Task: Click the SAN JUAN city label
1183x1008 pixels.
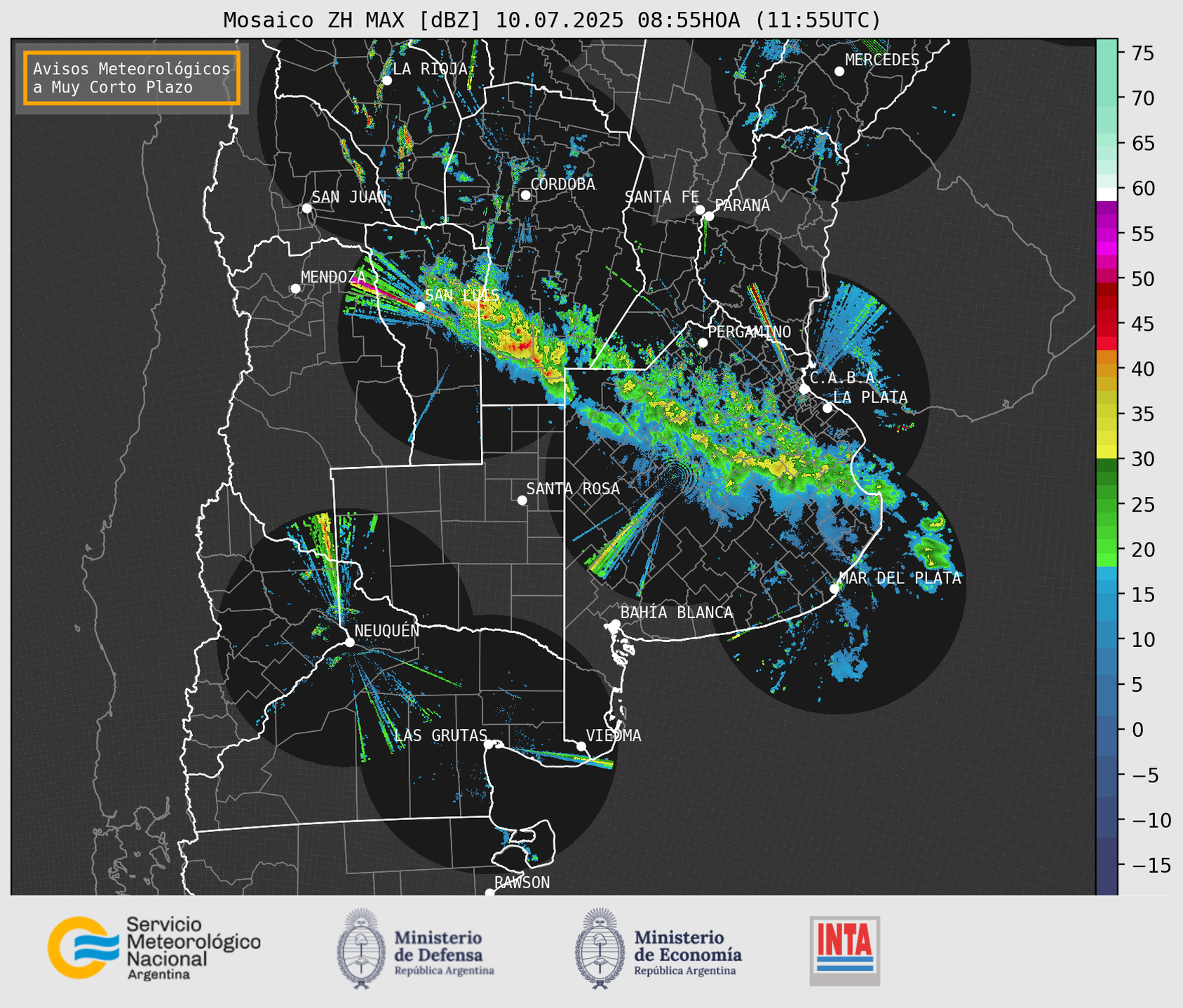Action: [x=349, y=197]
